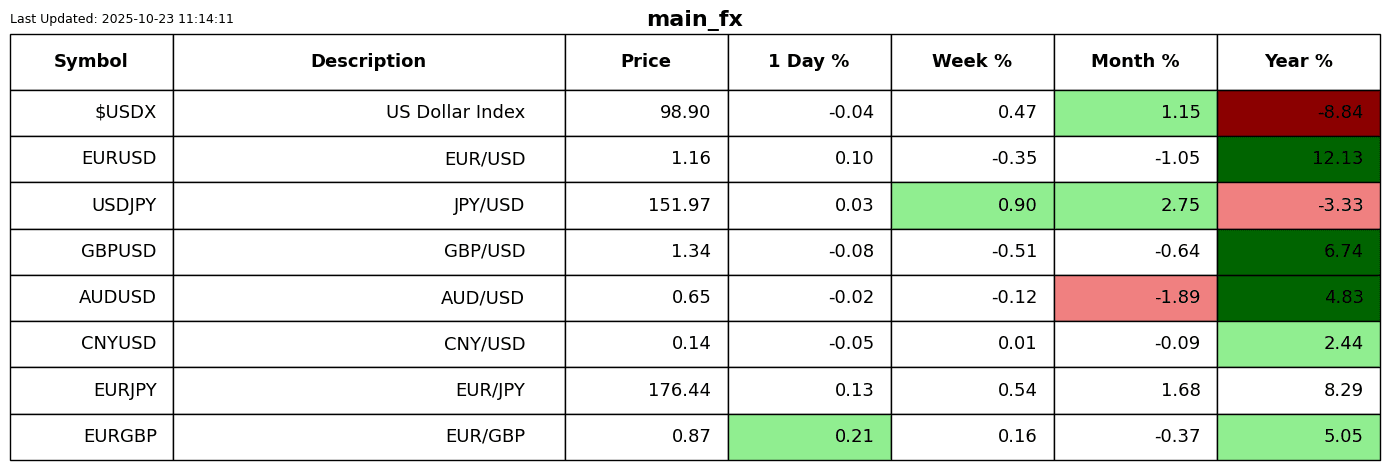Click the Description column header
The width and height of the screenshot is (1390, 470).
pyautogui.click(x=368, y=62)
